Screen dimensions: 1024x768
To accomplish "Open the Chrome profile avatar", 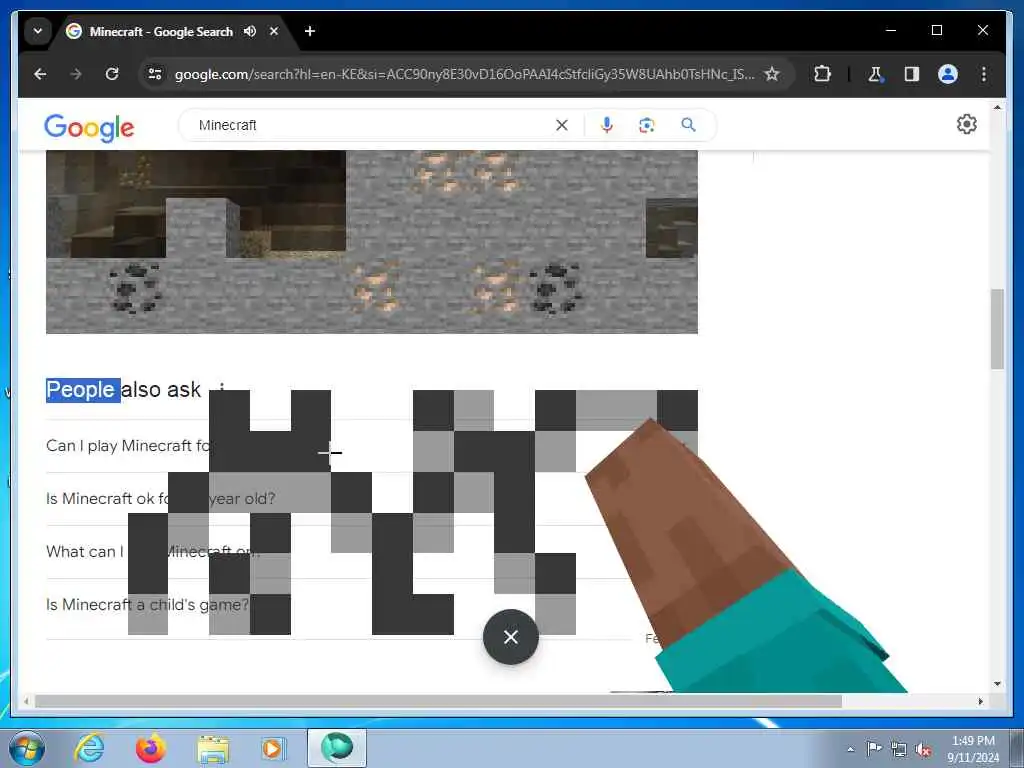I will pos(948,74).
